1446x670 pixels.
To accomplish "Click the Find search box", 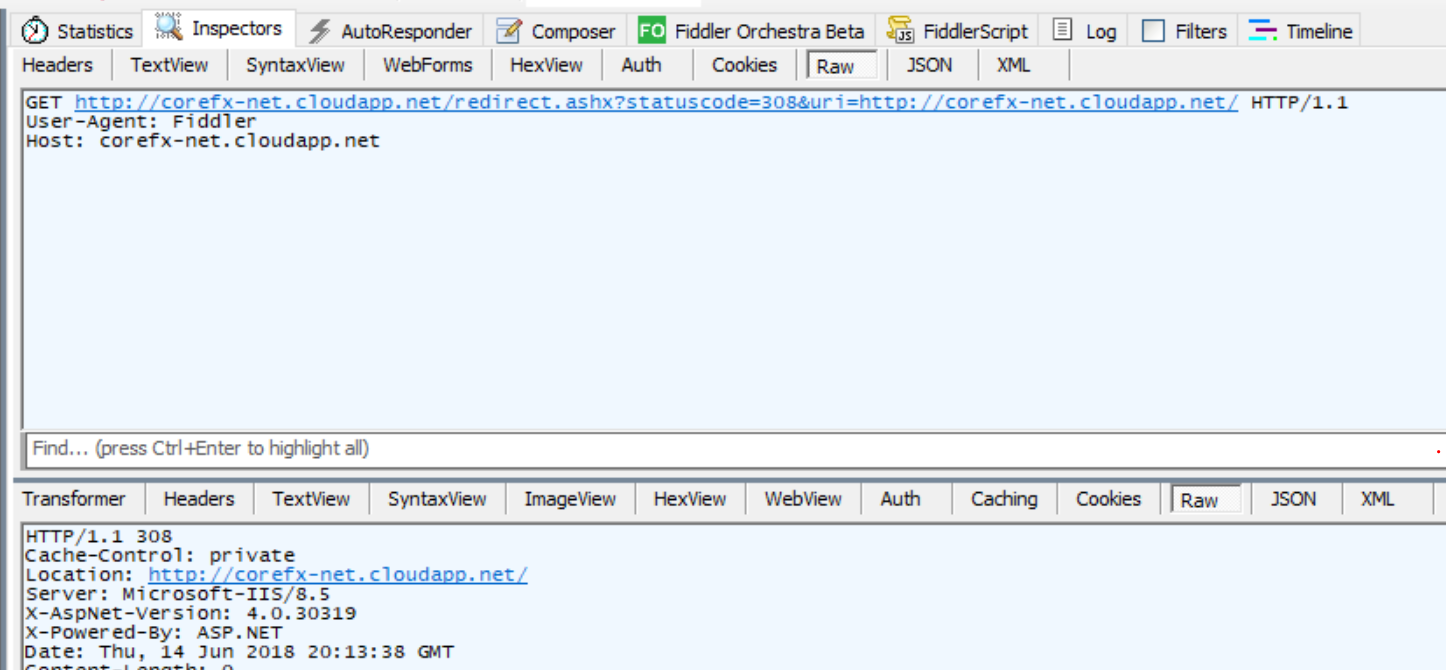I will coord(734,449).
